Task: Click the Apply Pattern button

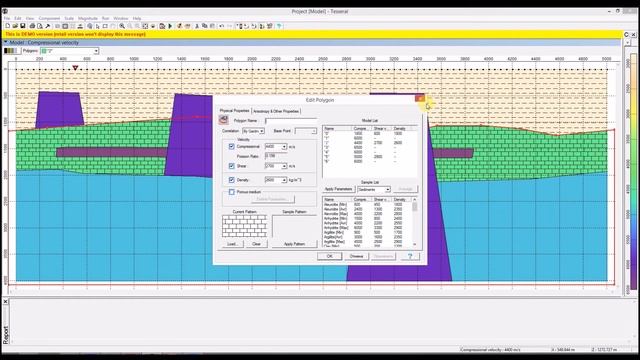Action: coord(294,244)
